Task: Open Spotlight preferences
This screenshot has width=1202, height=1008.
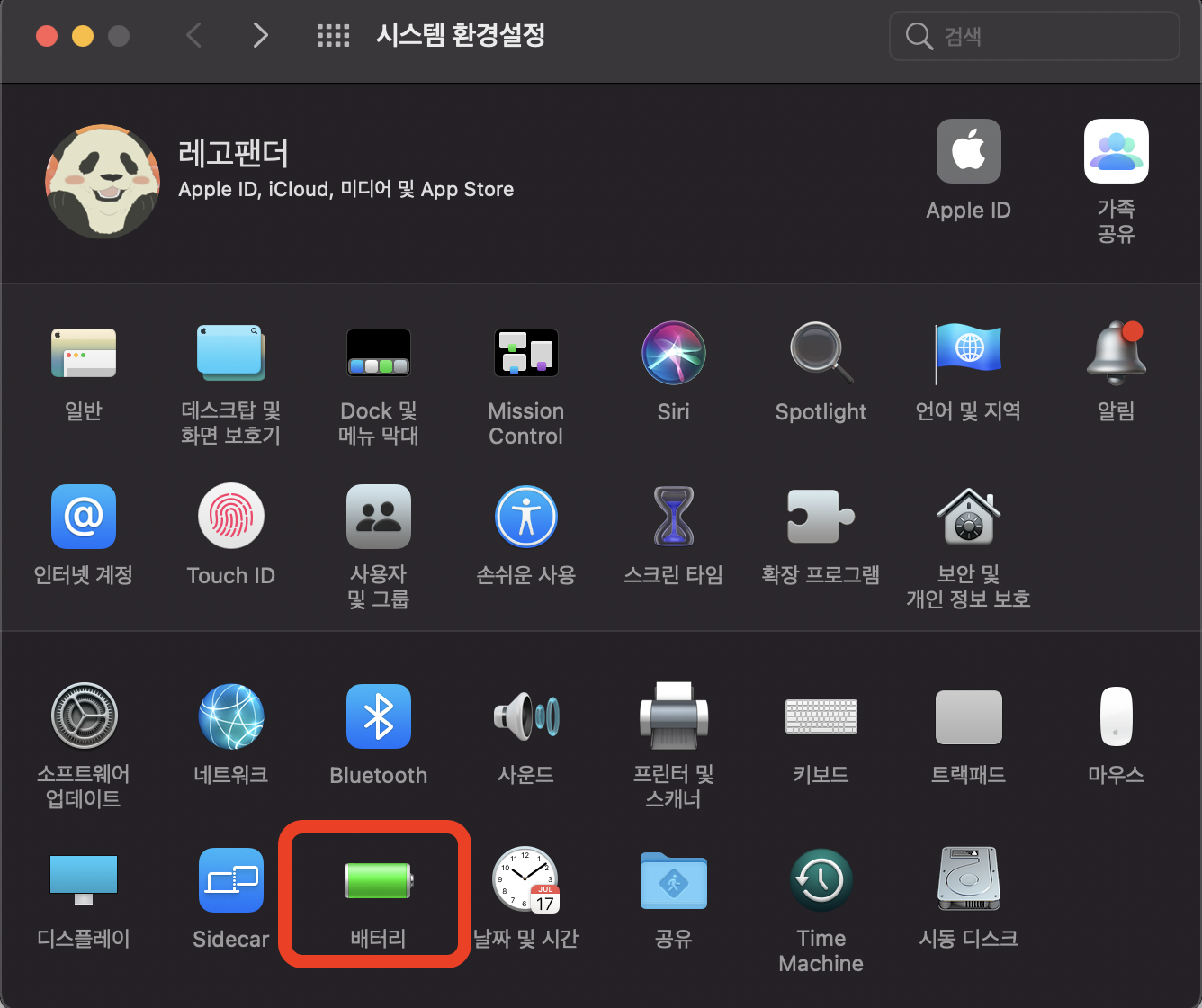Action: pyautogui.click(x=821, y=353)
